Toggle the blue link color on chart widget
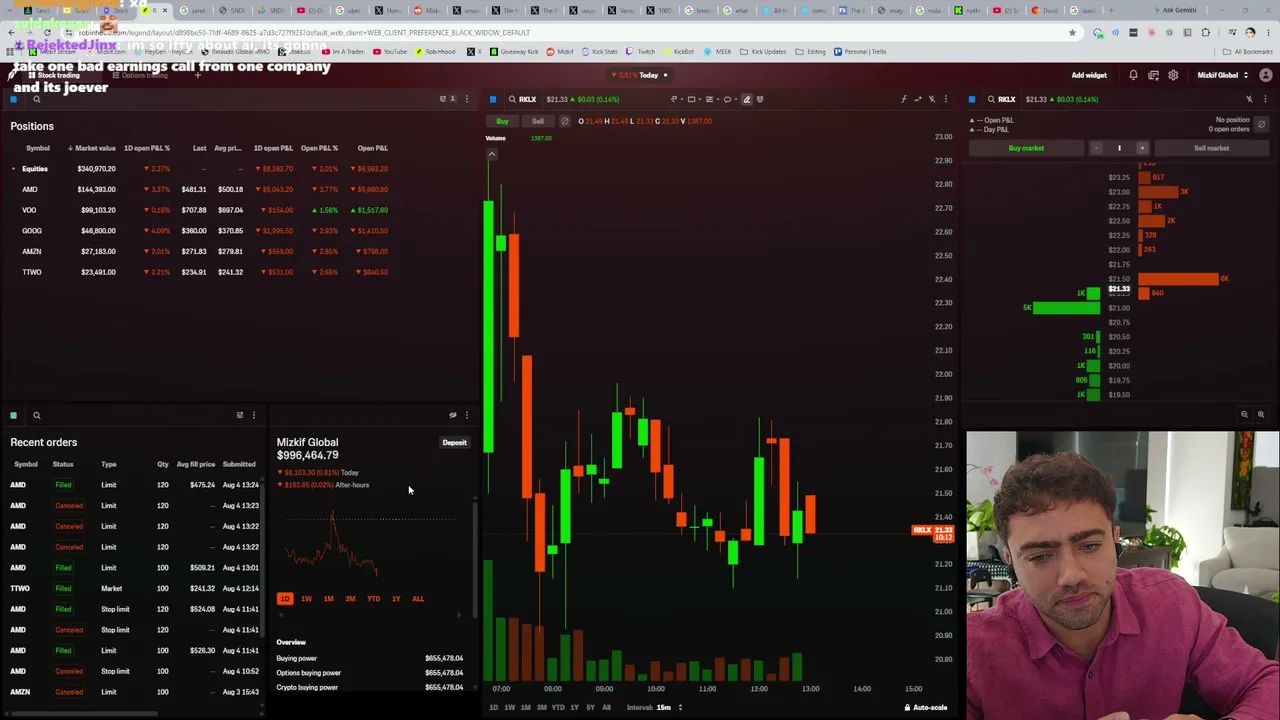Image resolution: width=1280 pixels, height=720 pixels. click(493, 99)
